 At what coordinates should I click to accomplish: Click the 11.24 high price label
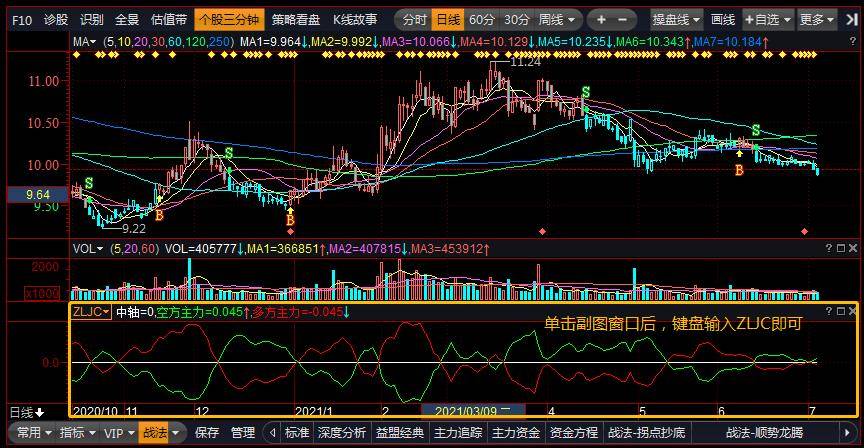[525, 62]
